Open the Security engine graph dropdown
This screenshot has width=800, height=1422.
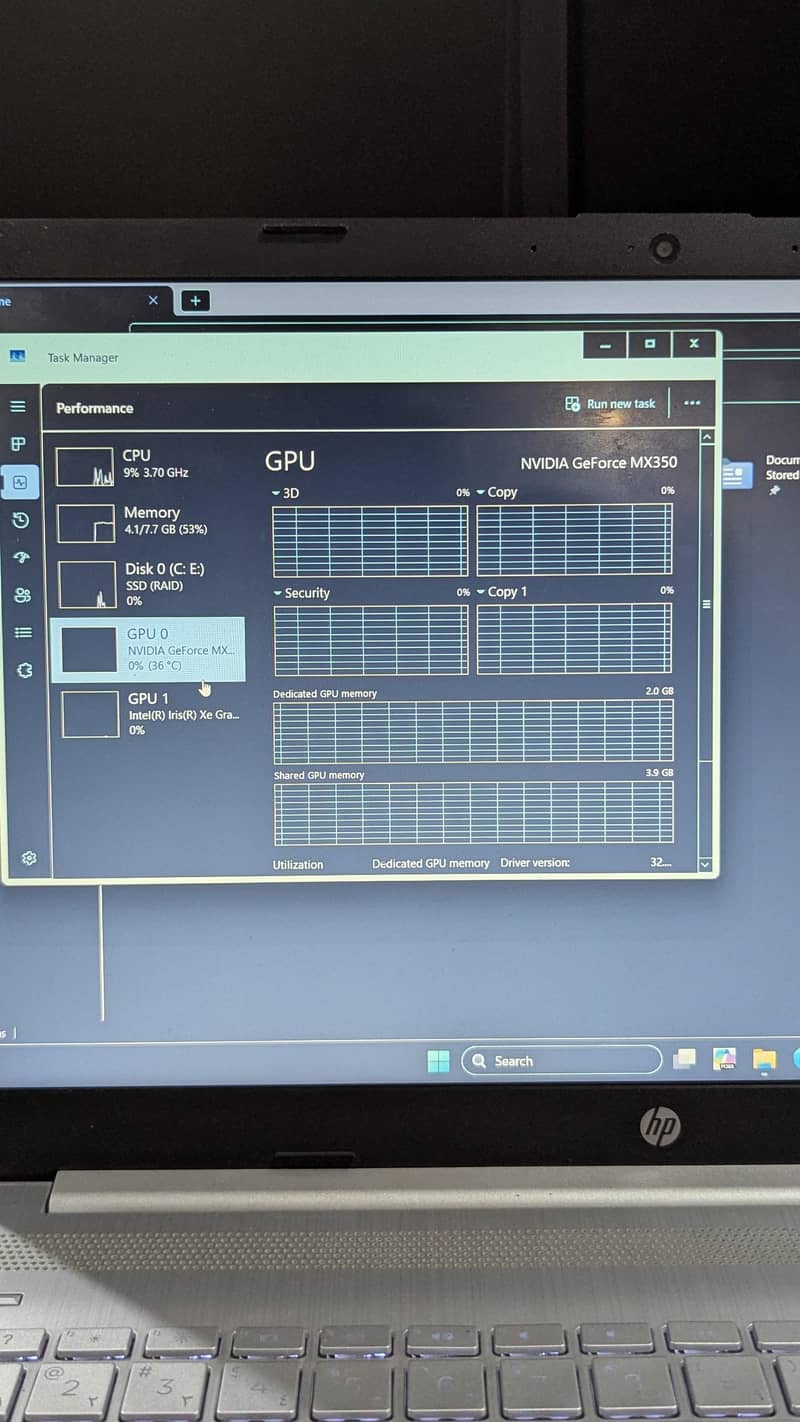[x=301, y=593]
